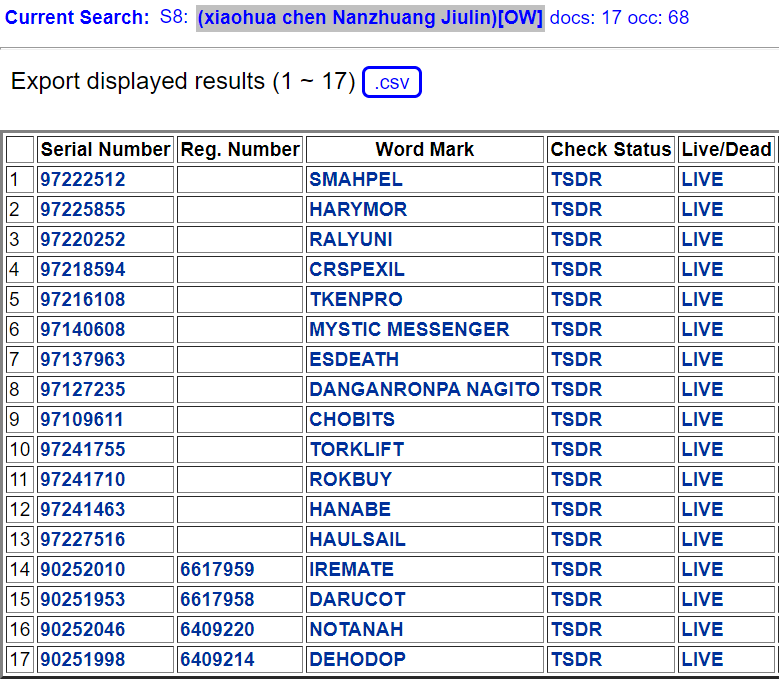The width and height of the screenshot is (779, 689).
Task: Open serial number 97227516
Action: tap(82, 539)
